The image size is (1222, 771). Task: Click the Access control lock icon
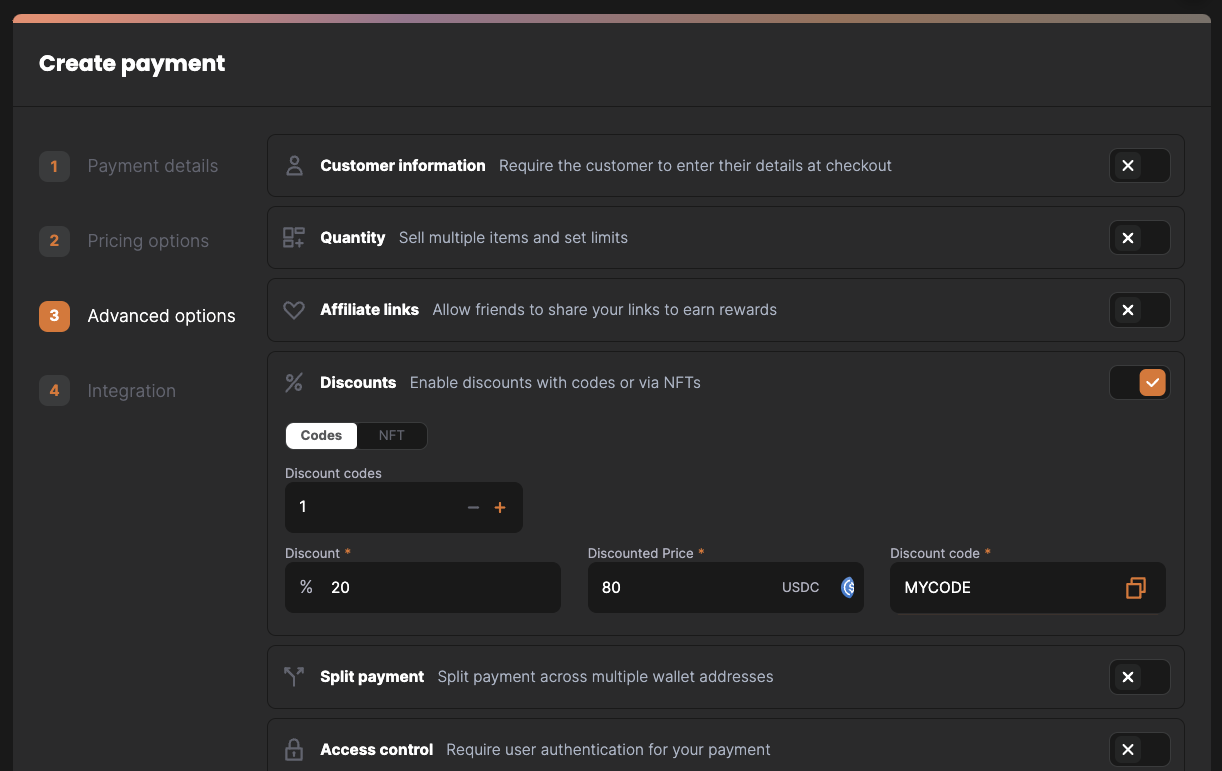[x=294, y=750]
